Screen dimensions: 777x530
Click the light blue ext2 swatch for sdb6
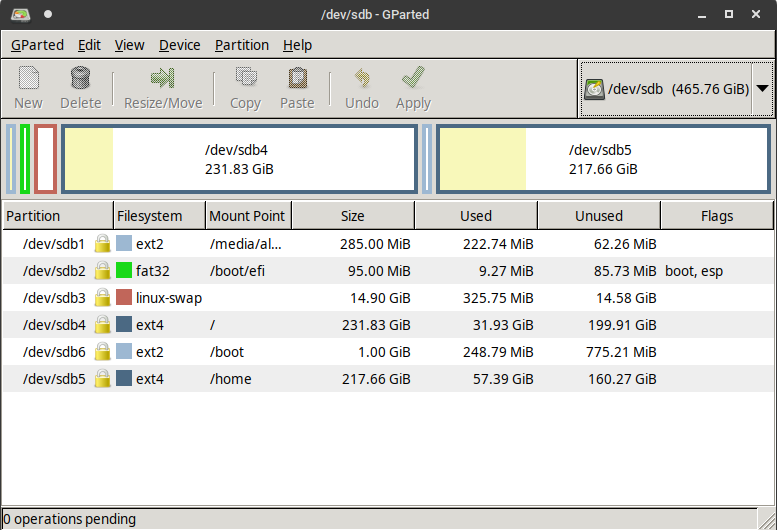[x=124, y=351]
